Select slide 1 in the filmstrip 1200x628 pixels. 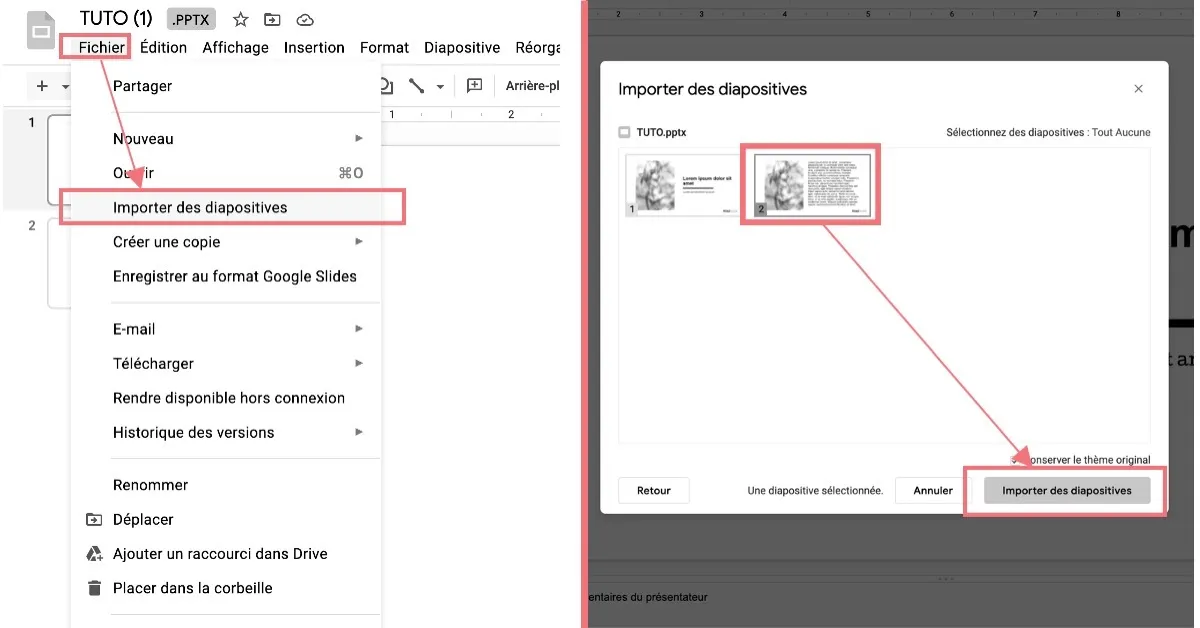[60, 160]
